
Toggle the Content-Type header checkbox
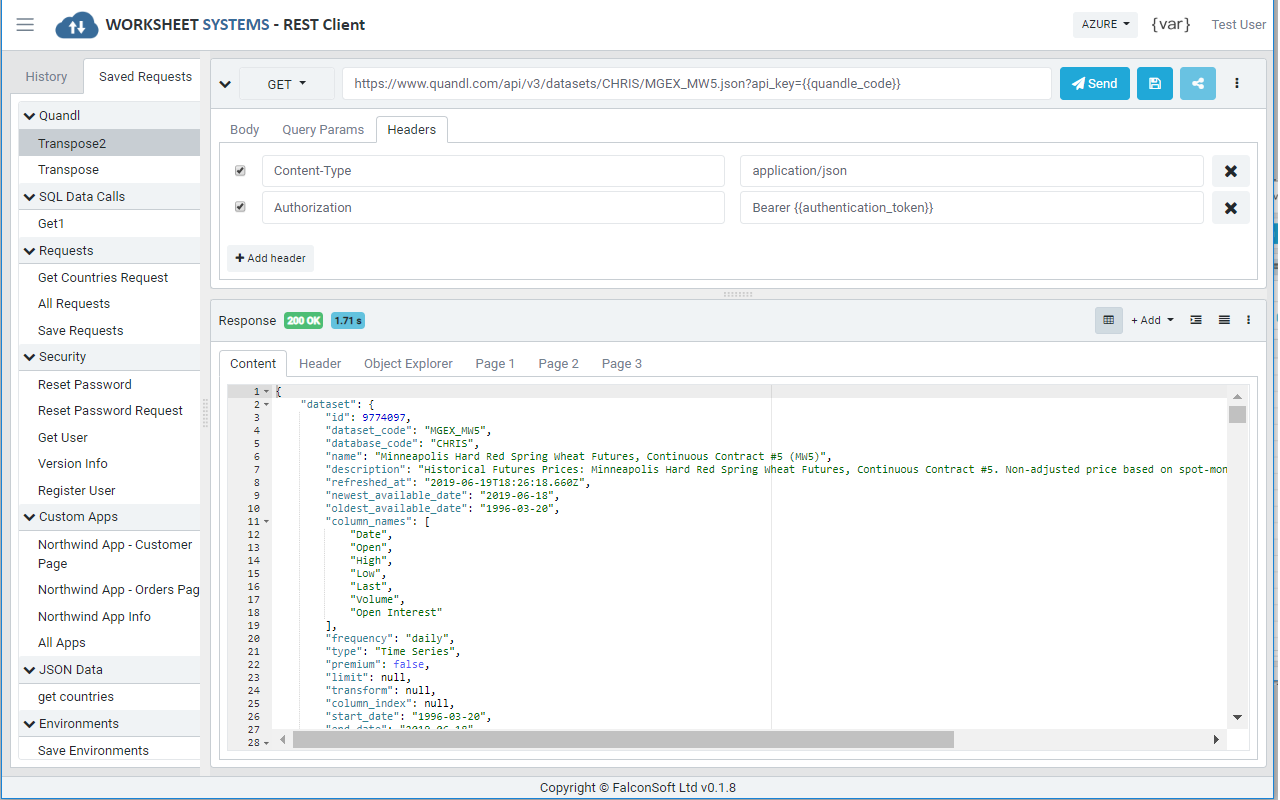(x=240, y=171)
